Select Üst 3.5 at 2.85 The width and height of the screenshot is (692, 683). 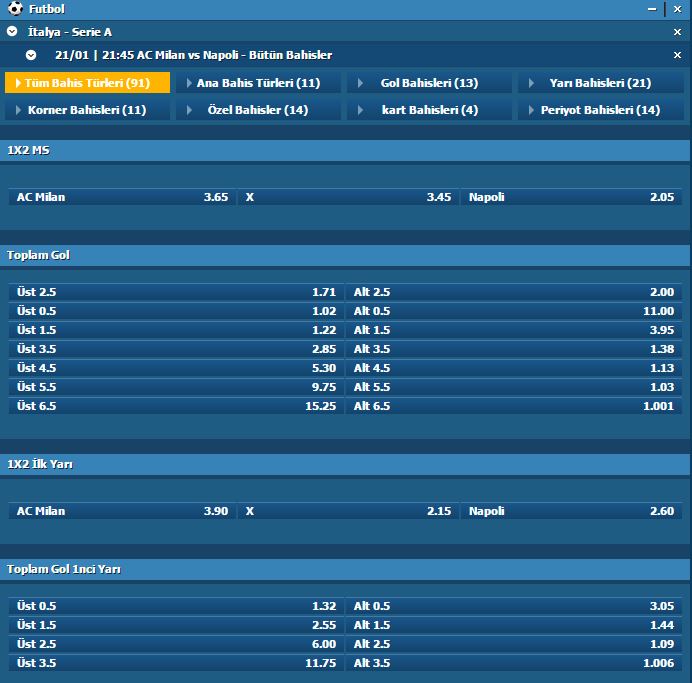click(176, 349)
